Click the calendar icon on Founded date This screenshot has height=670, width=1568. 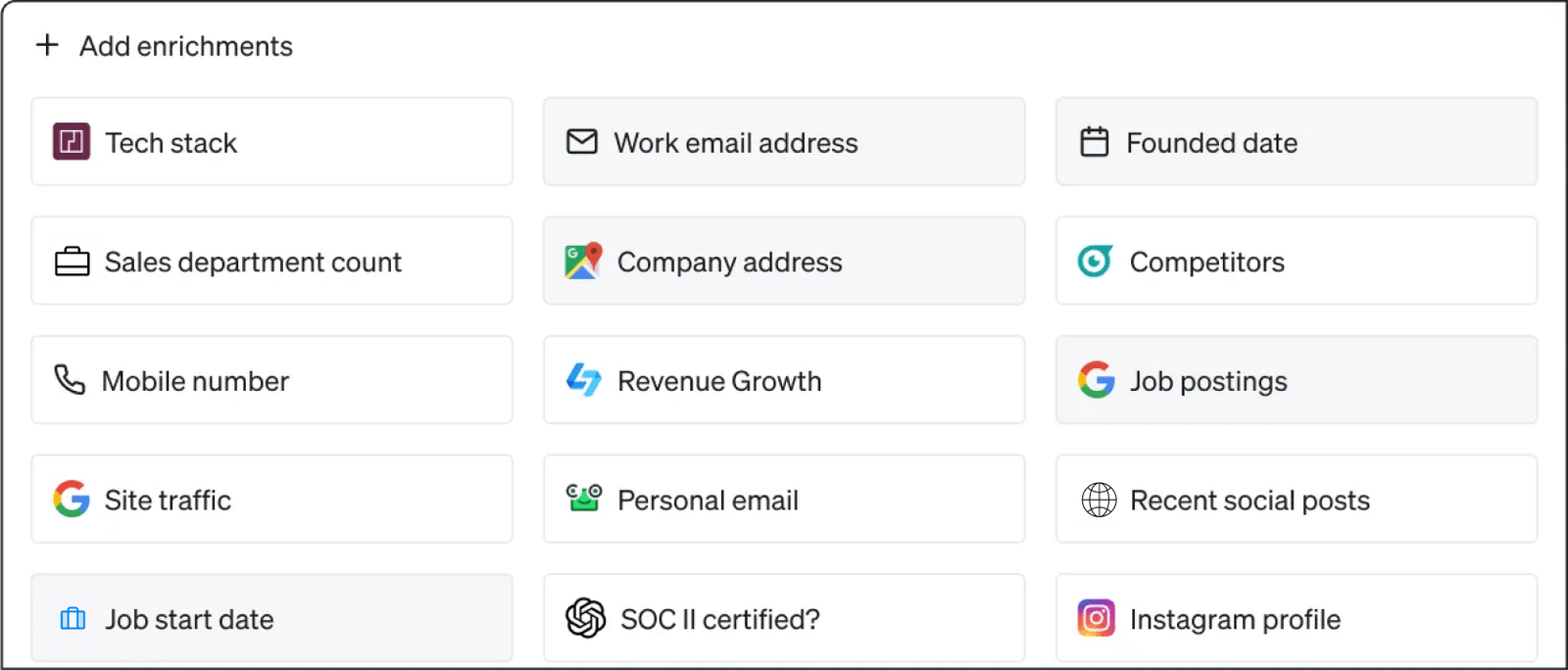(1095, 142)
